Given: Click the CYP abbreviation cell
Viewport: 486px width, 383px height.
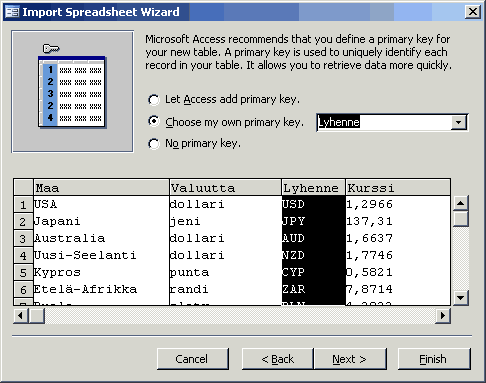Looking at the screenshot, I should [x=313, y=272].
